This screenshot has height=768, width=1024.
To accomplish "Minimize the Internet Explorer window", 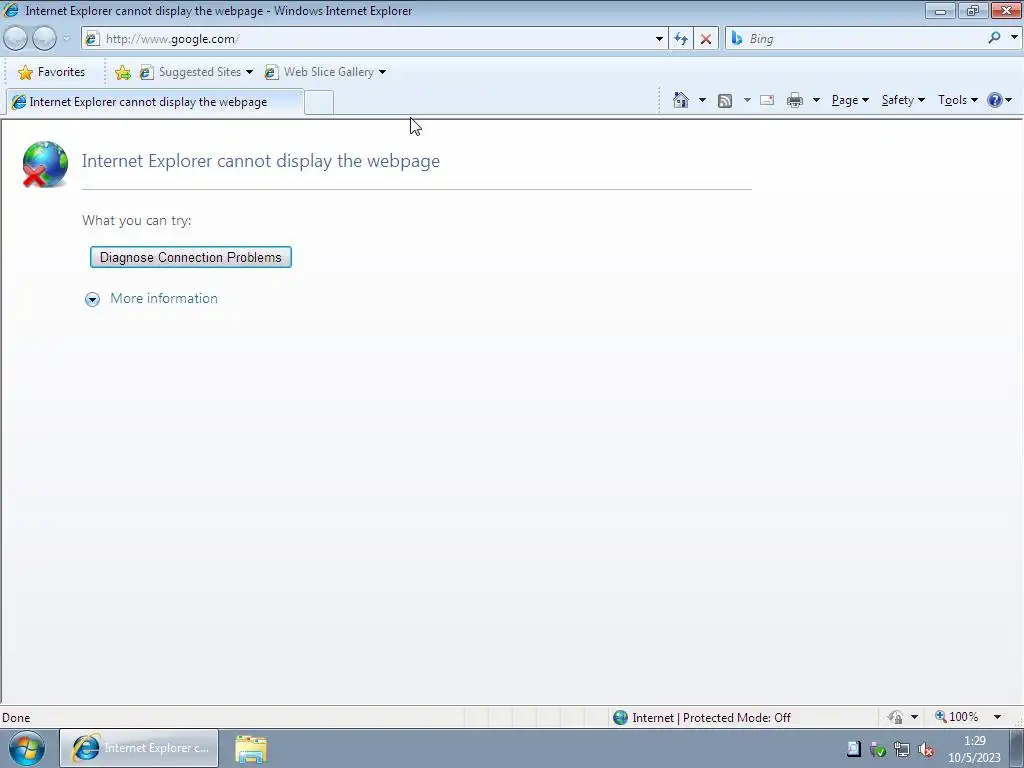I will pyautogui.click(x=940, y=10).
